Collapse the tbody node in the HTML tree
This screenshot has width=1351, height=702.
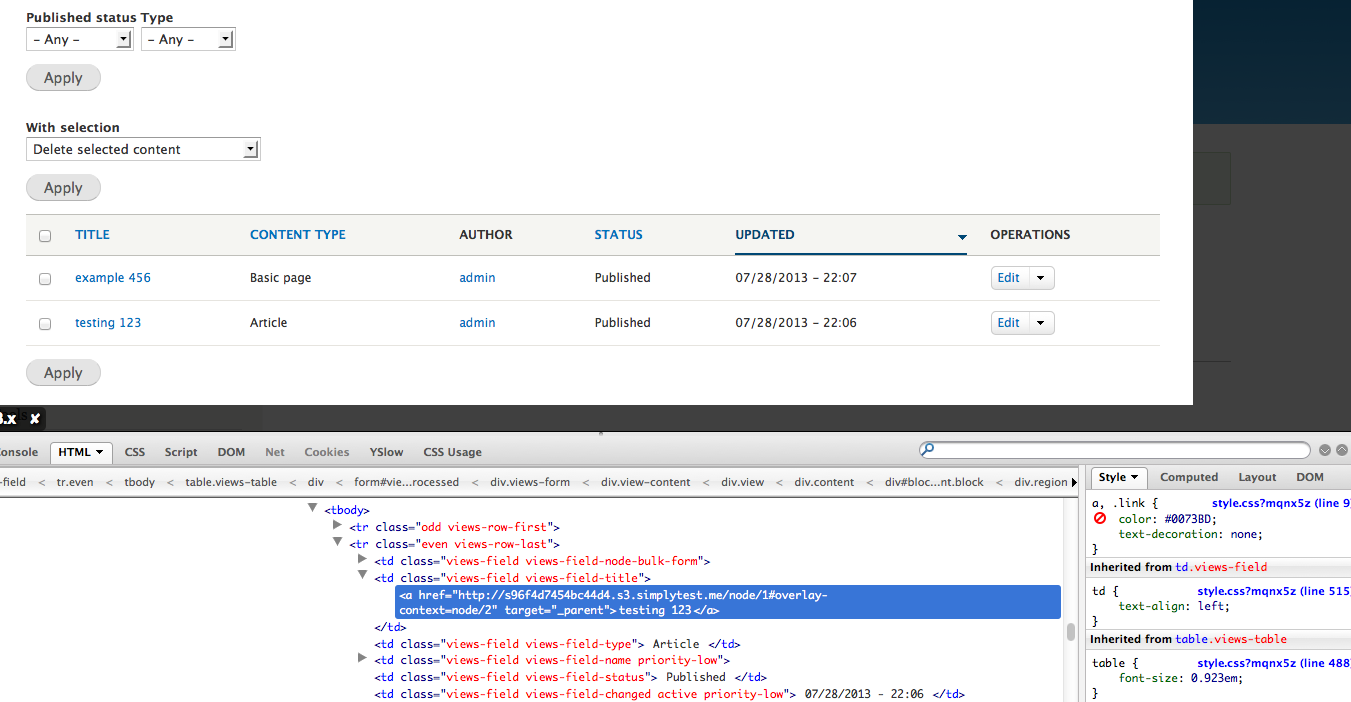[x=313, y=509]
